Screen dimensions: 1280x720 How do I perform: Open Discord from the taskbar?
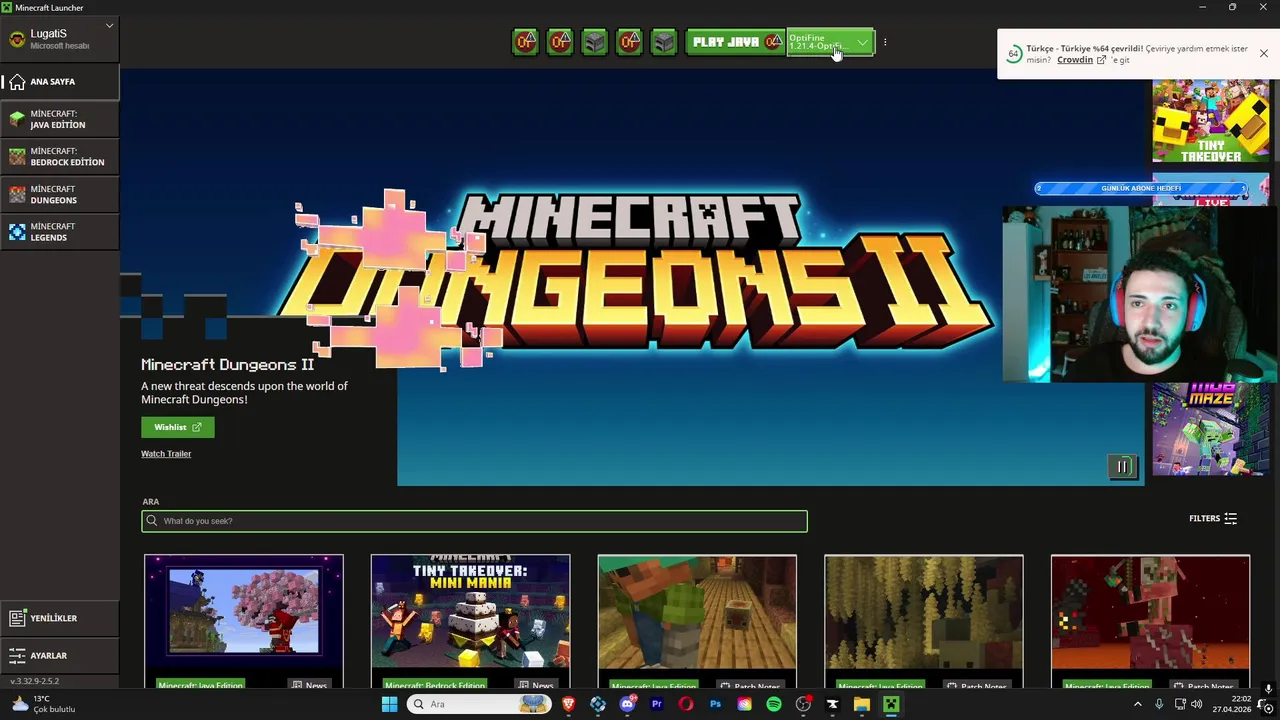pos(627,704)
